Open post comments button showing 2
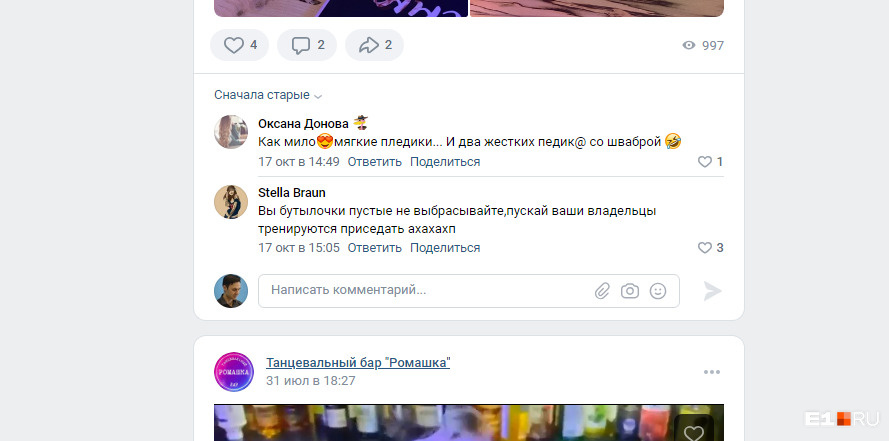889x441 pixels. coord(307,45)
